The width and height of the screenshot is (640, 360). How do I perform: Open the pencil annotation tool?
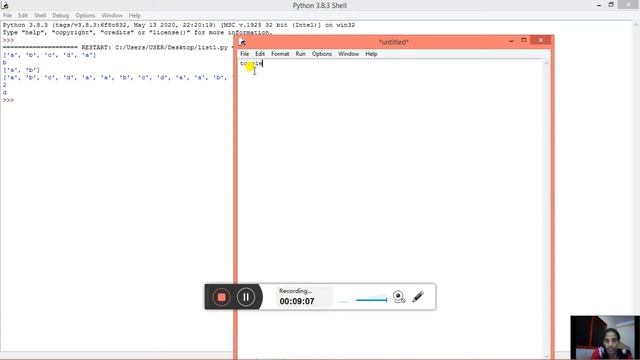[418, 297]
